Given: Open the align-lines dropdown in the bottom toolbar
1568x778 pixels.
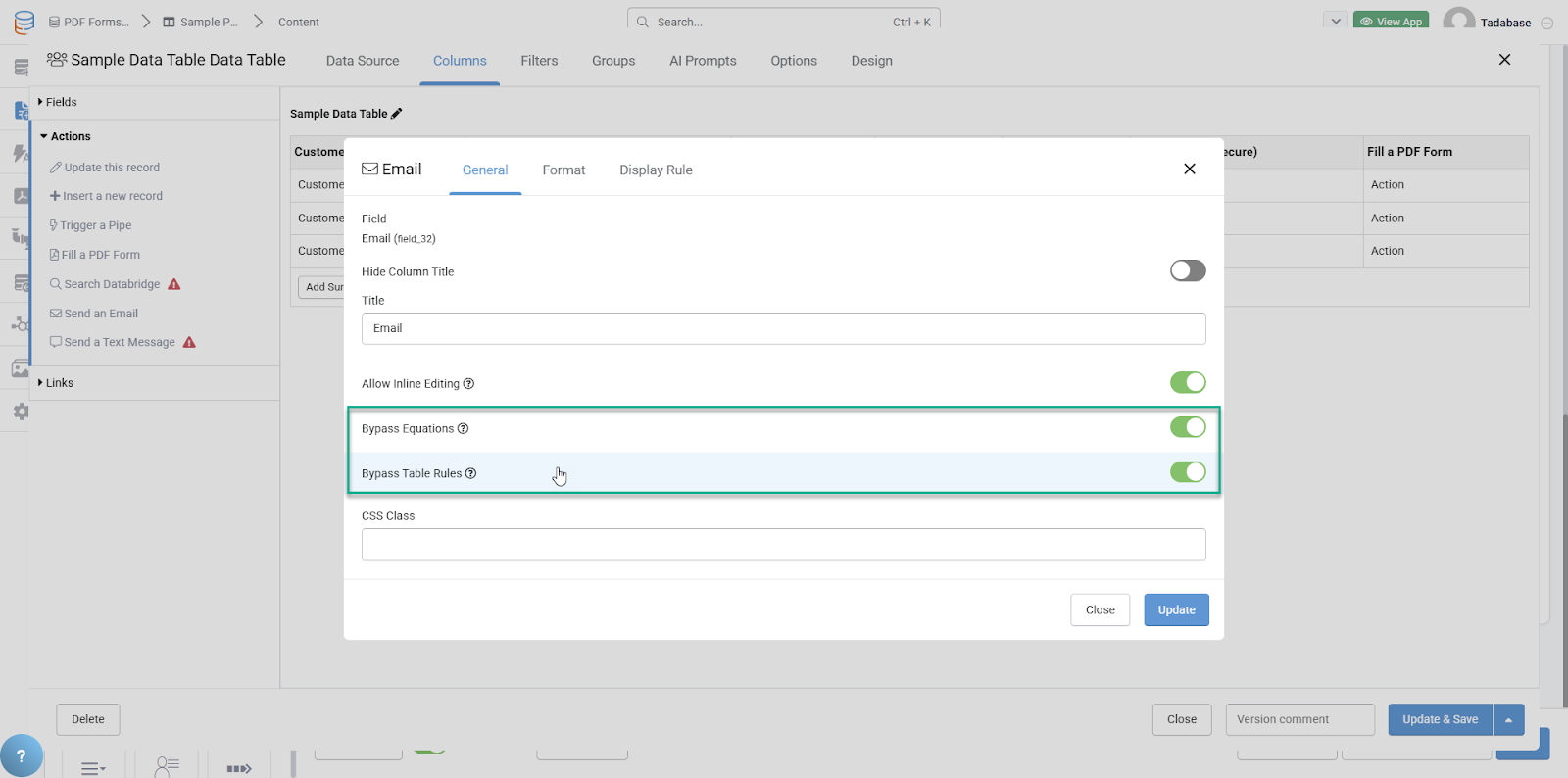Looking at the screenshot, I should [93, 769].
